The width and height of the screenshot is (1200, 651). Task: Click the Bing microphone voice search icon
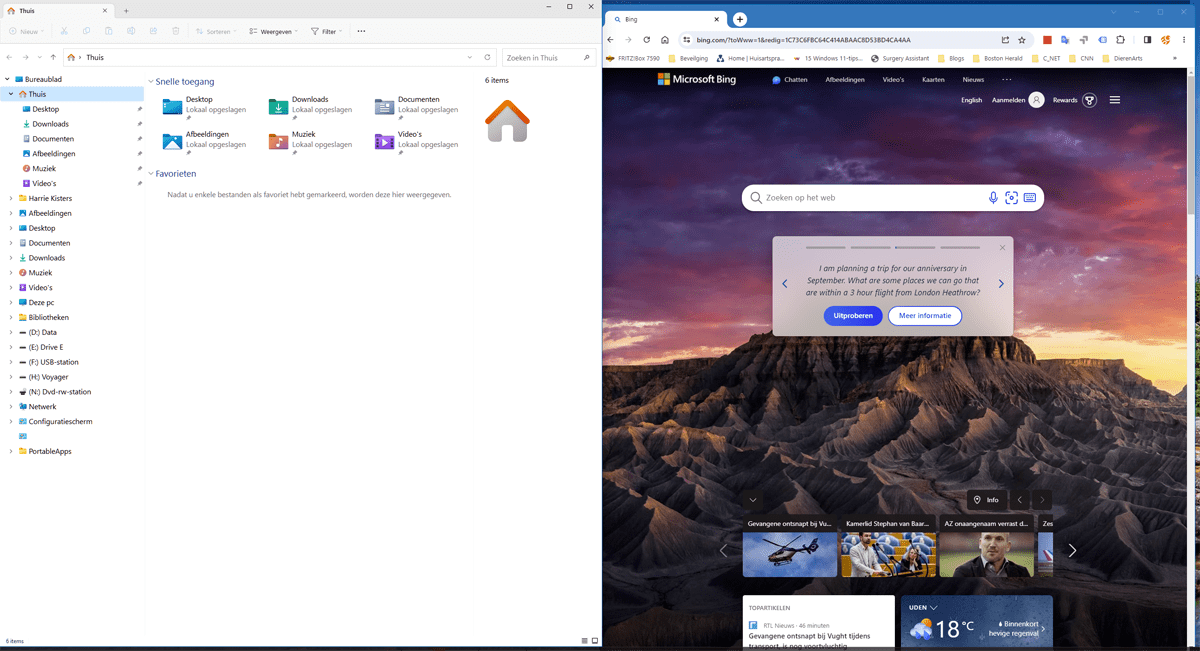993,198
